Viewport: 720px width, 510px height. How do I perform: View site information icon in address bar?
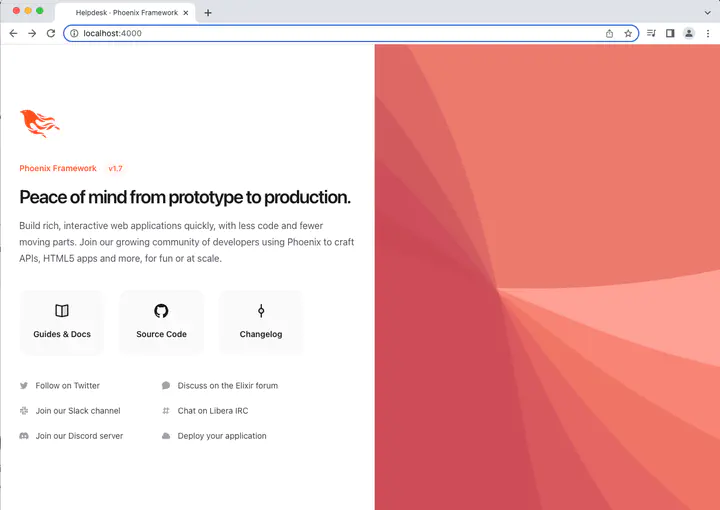click(x=74, y=33)
